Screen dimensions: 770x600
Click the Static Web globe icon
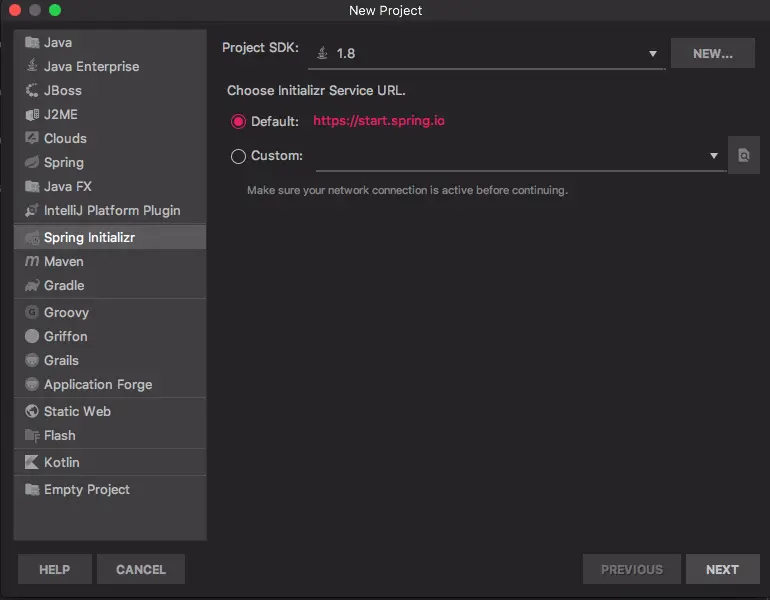point(32,411)
